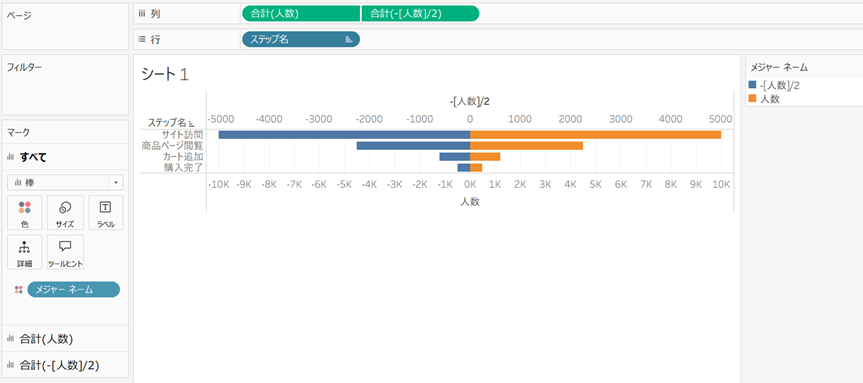This screenshot has height=383, width=863.
Task: Select メジャー ネーム pill in marks card
Action: 73,289
